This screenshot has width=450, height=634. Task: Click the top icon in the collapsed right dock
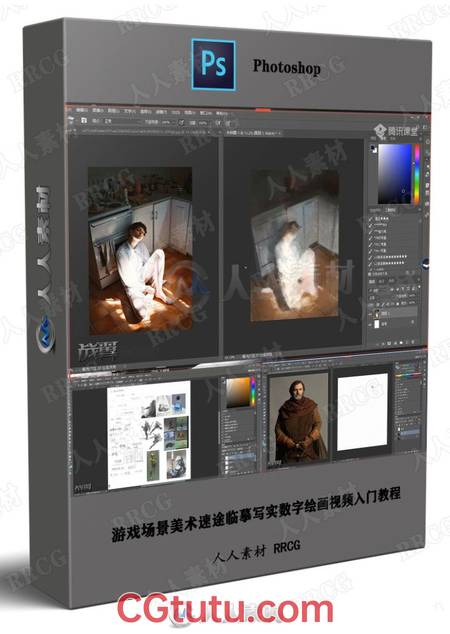tap(428, 142)
